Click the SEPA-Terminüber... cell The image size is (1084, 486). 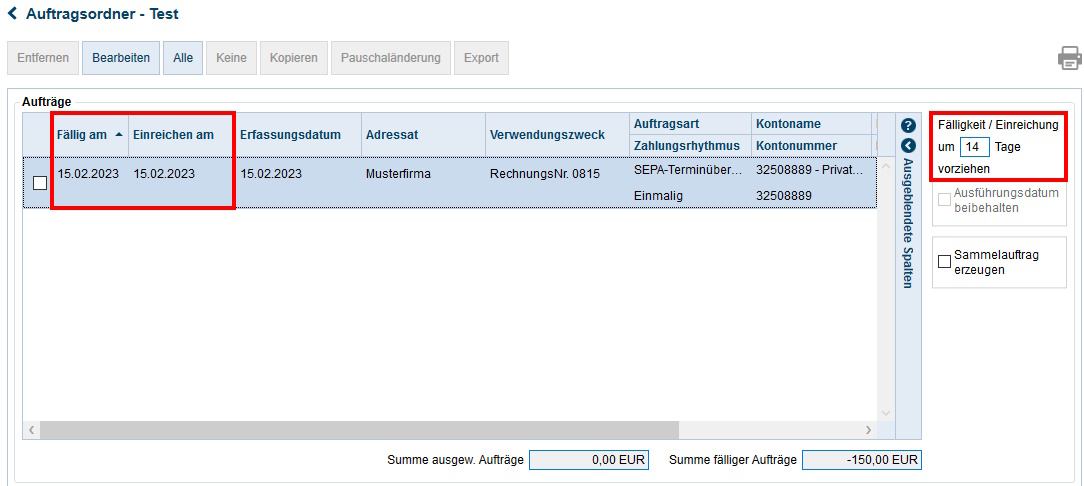[x=689, y=170]
